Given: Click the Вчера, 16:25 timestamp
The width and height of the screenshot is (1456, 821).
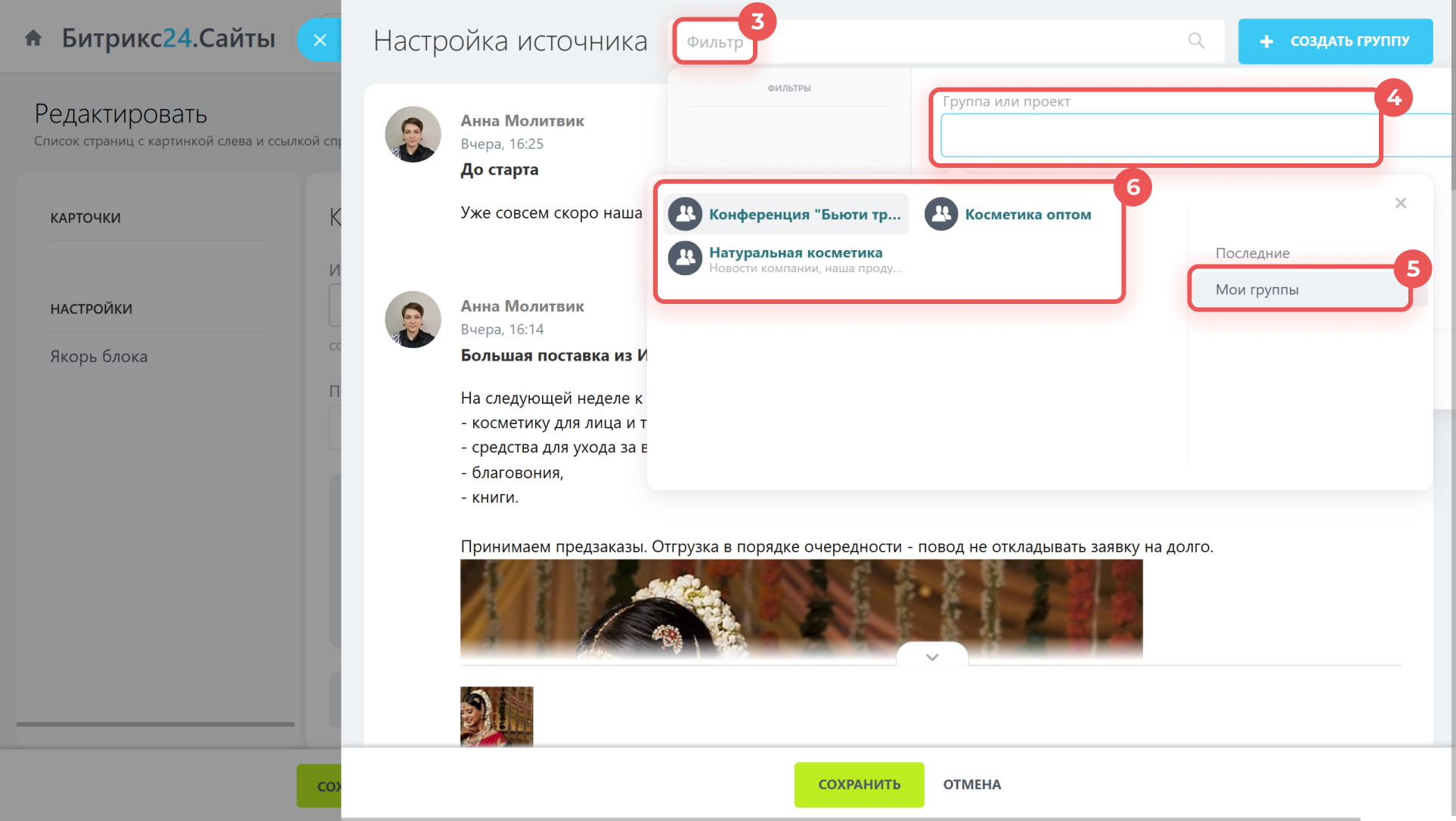Looking at the screenshot, I should 502,144.
